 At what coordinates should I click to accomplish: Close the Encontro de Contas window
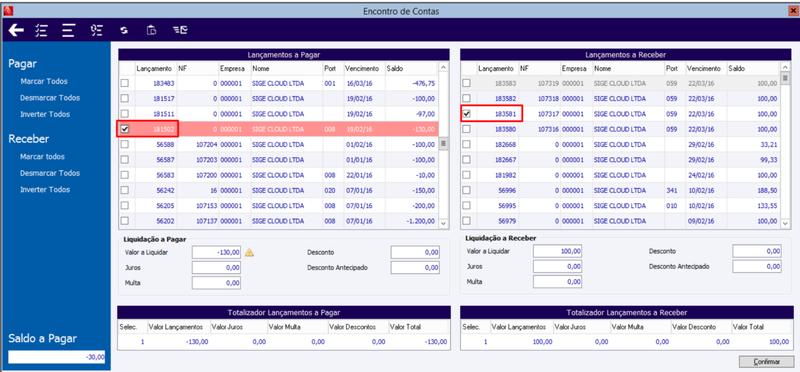point(792,10)
